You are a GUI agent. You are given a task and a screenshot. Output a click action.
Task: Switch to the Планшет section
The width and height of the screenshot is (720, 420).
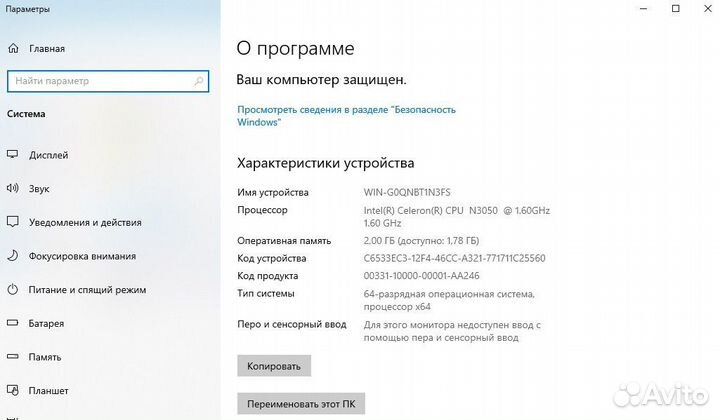tap(48, 391)
